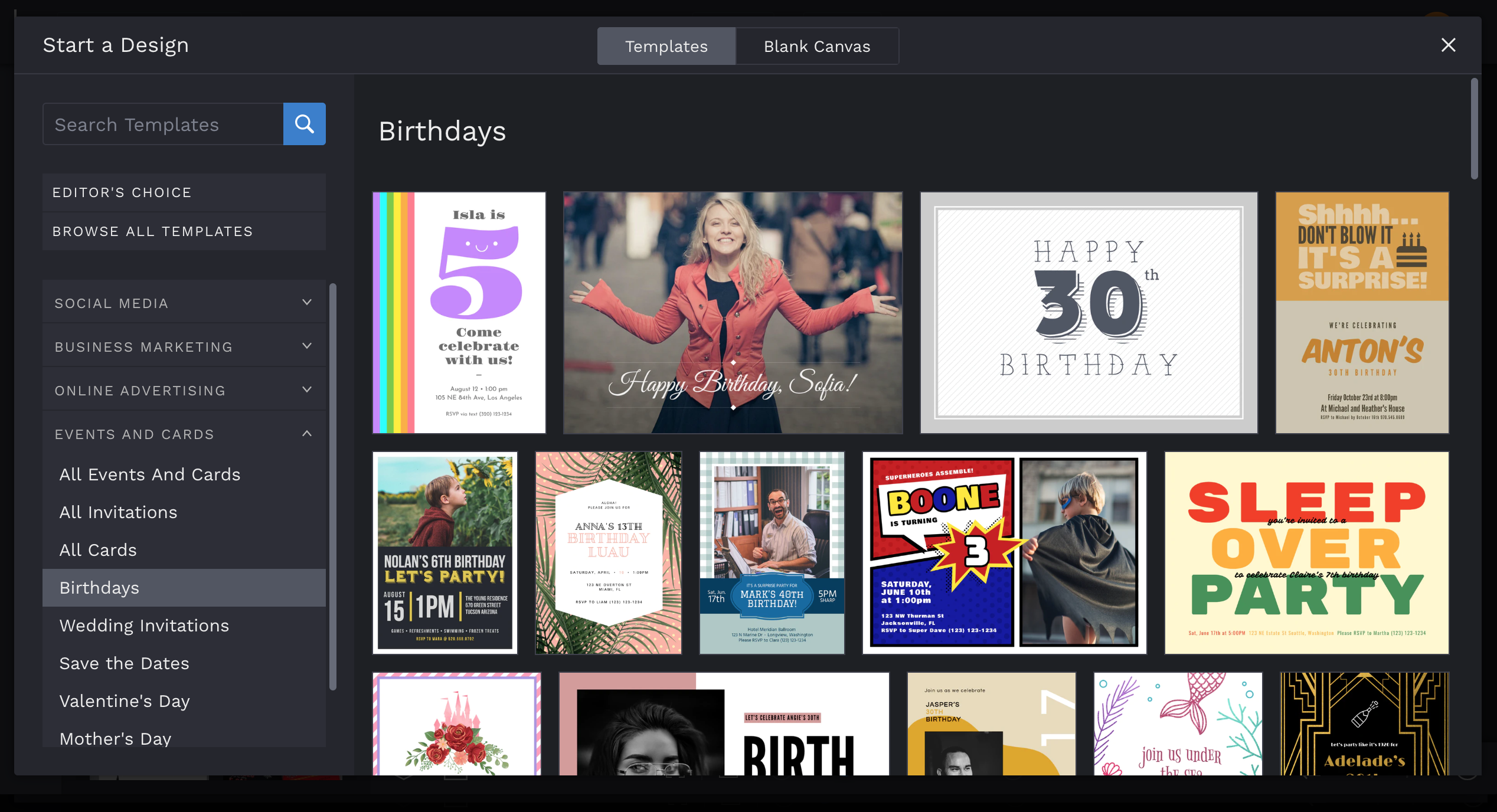Open Wedding Invitations subcategory
Screen dimensions: 1497x812
(x=184, y=626)
